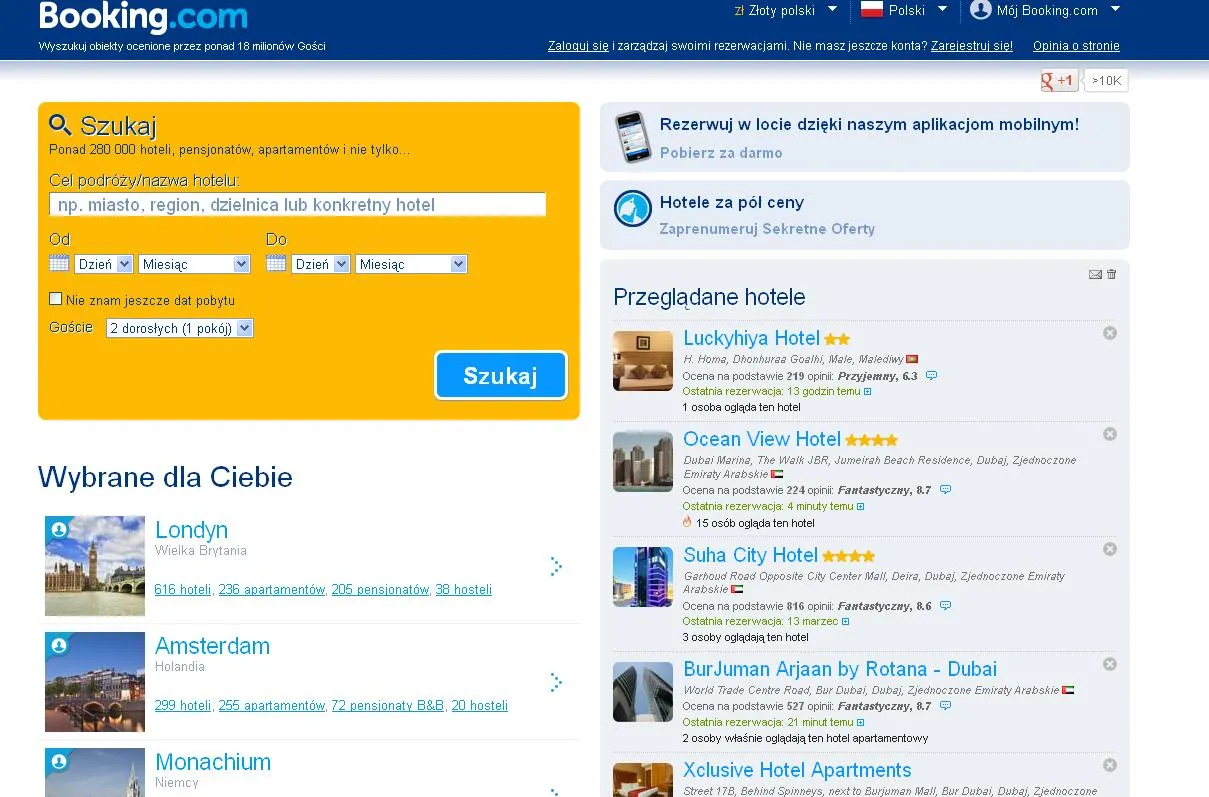Click the mobile phone app icon
The image size is (1209, 797).
click(x=632, y=137)
